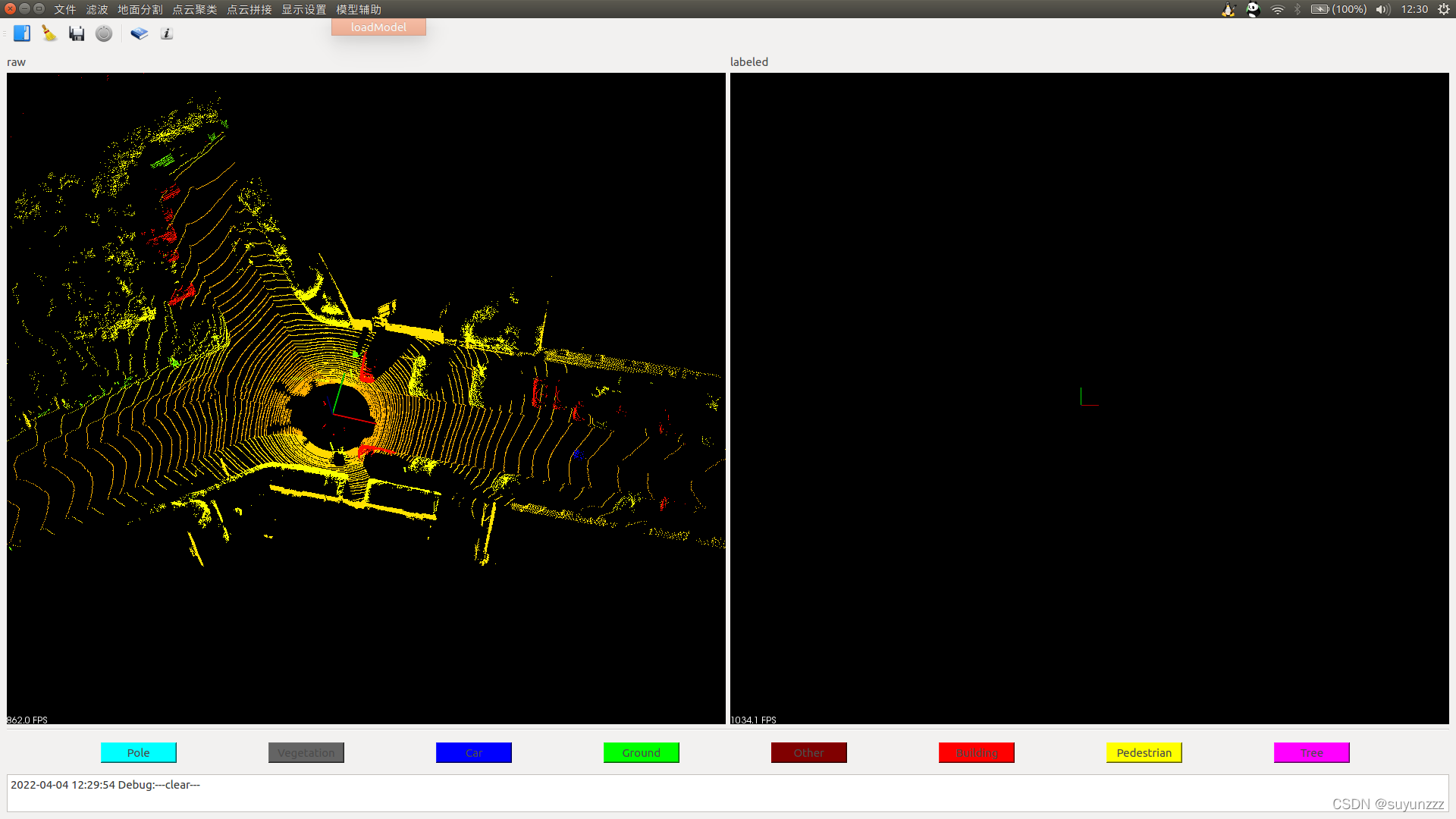Click the help/info icon in toolbar

pos(166,33)
